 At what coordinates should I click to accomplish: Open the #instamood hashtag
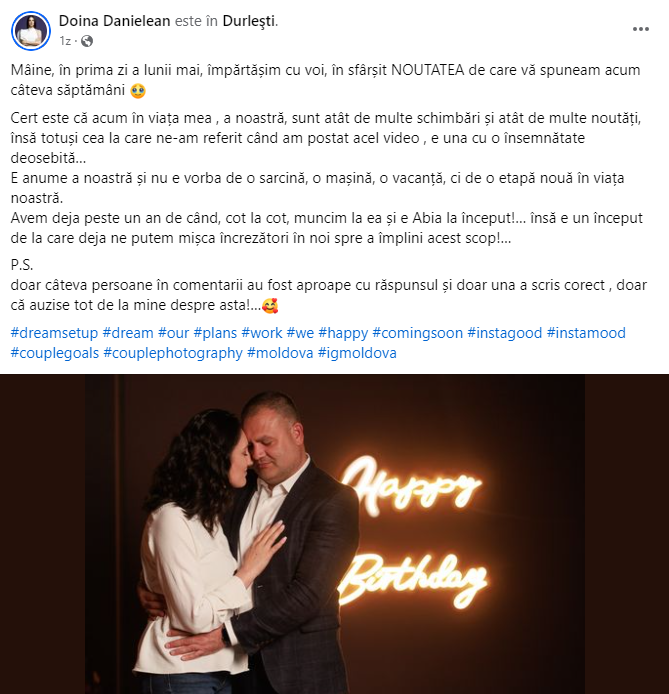point(586,333)
